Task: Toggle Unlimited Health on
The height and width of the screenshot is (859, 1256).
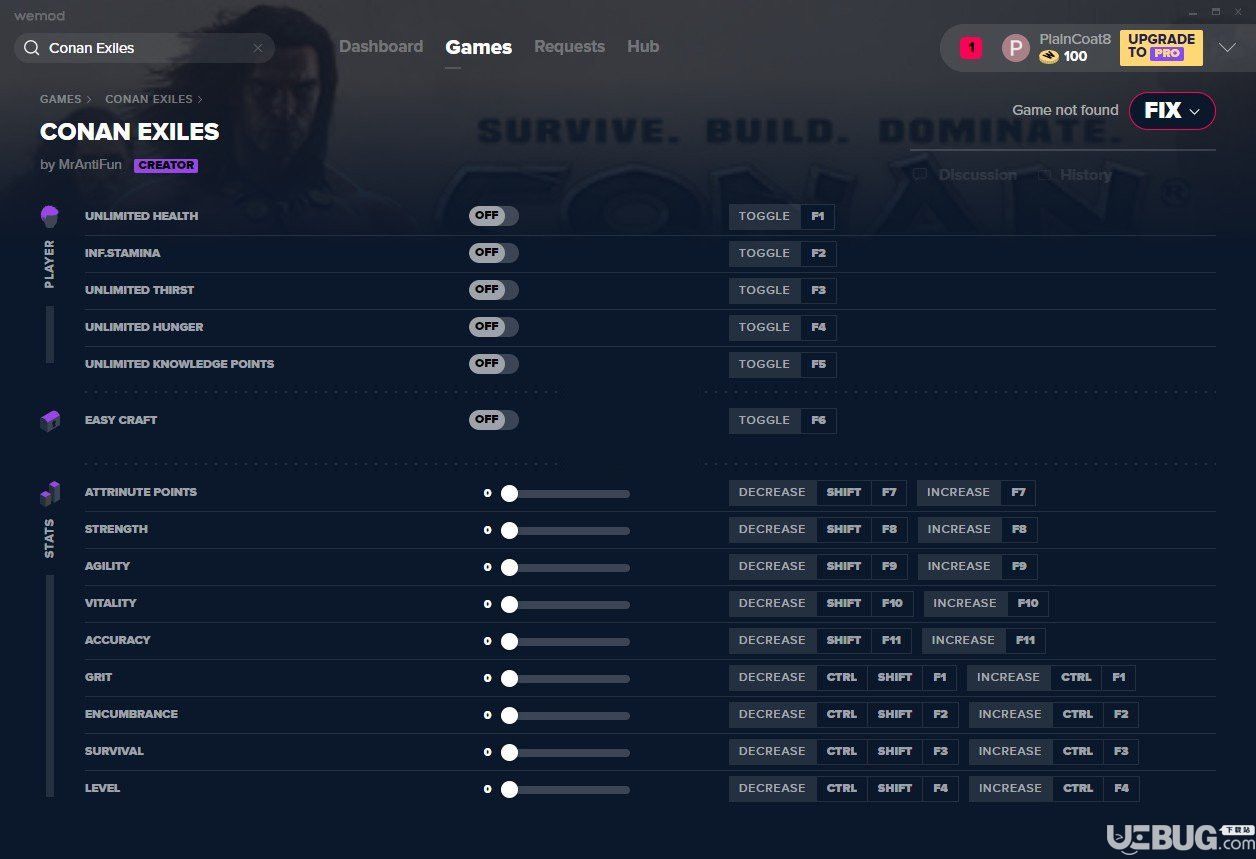Action: tap(494, 216)
